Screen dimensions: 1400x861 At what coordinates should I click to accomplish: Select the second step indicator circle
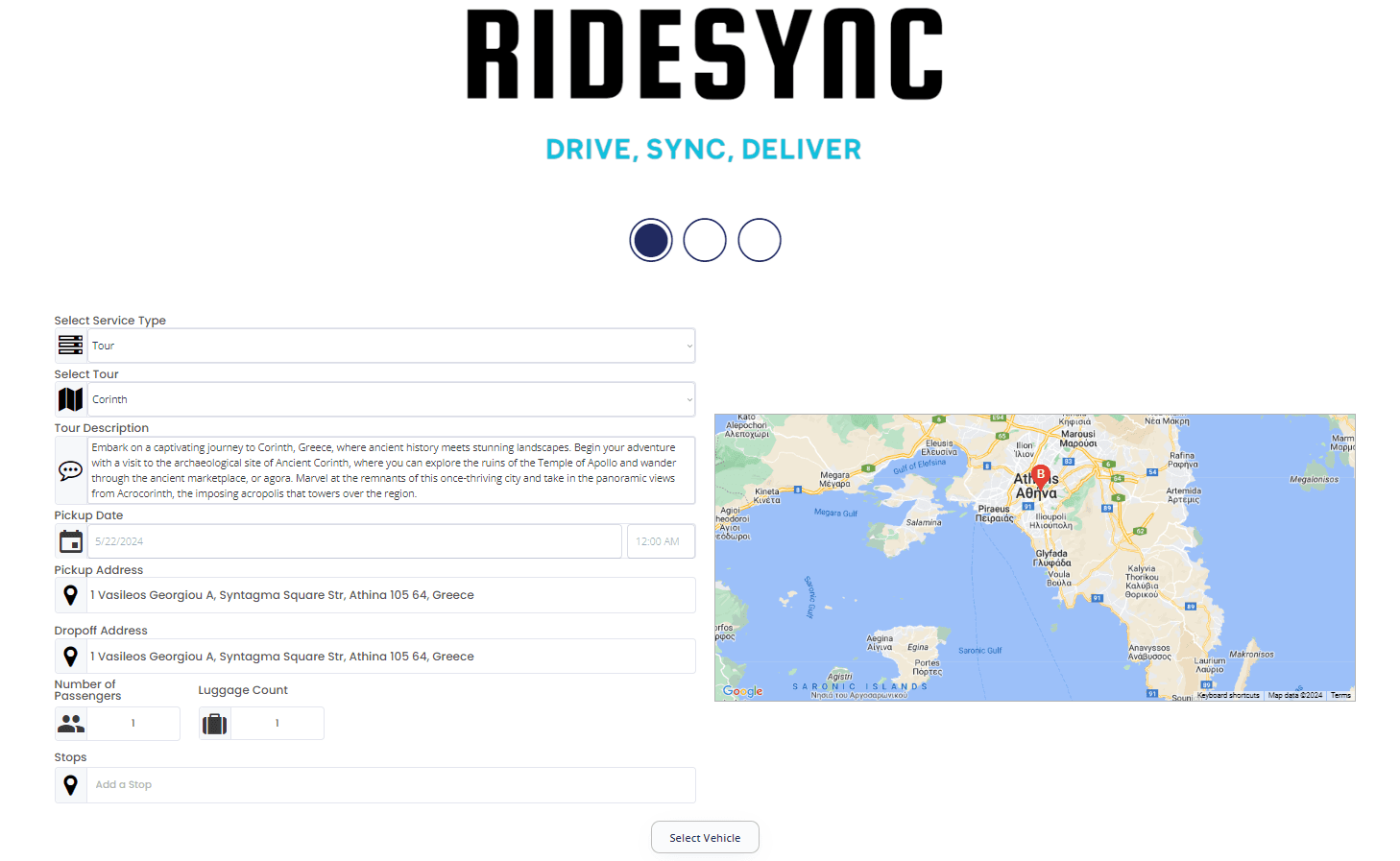pos(705,239)
